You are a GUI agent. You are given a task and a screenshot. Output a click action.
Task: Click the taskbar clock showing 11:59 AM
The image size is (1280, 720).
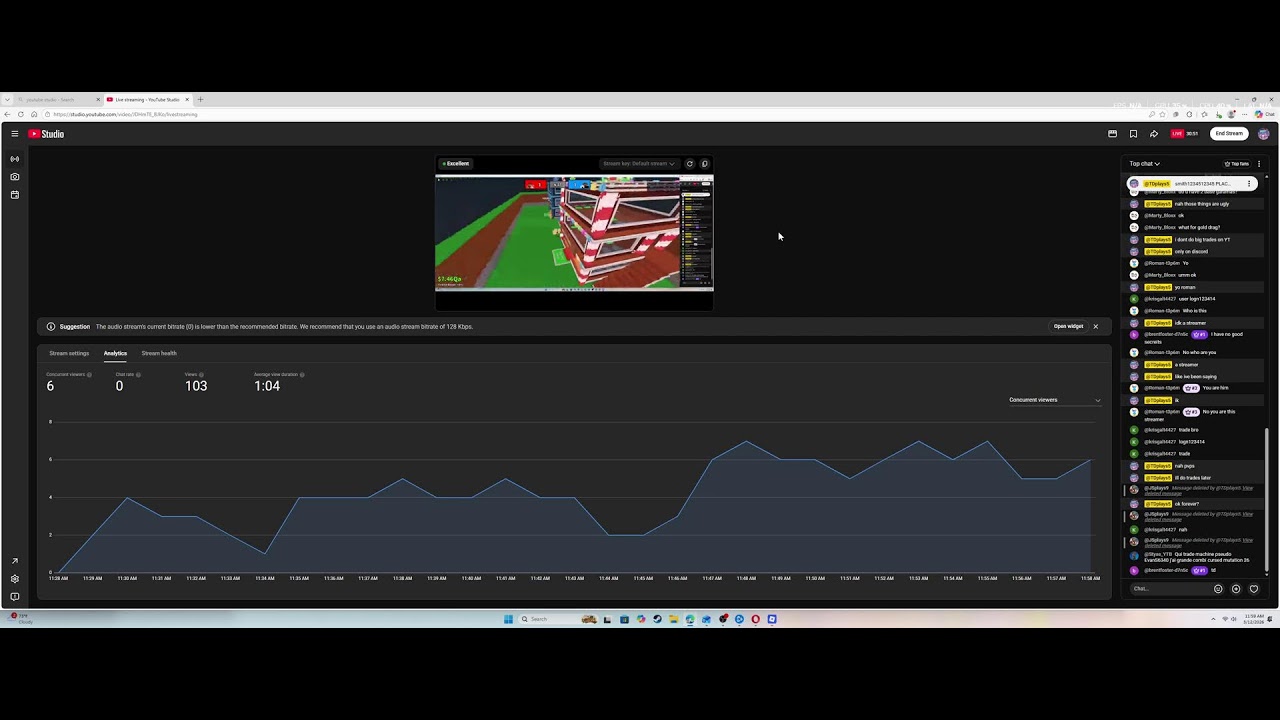pyautogui.click(x=1255, y=619)
